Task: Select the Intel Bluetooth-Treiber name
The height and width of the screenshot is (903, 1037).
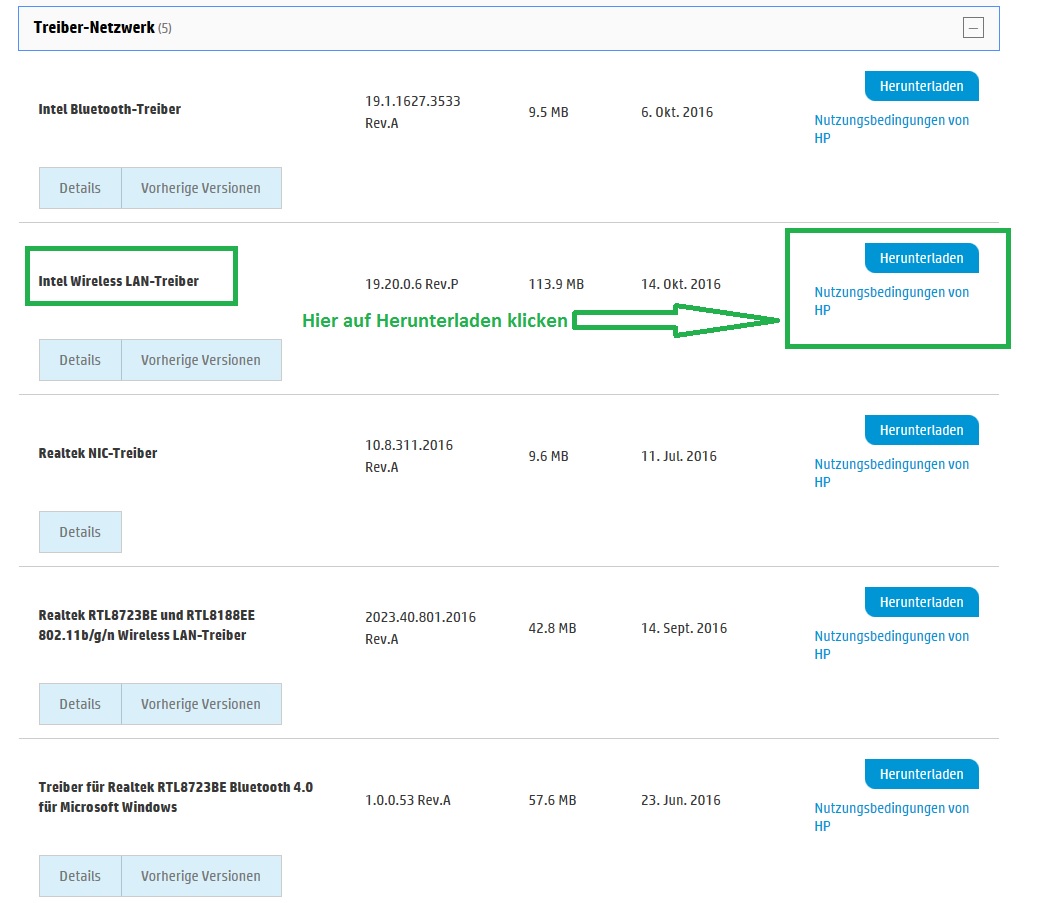Action: tap(109, 109)
